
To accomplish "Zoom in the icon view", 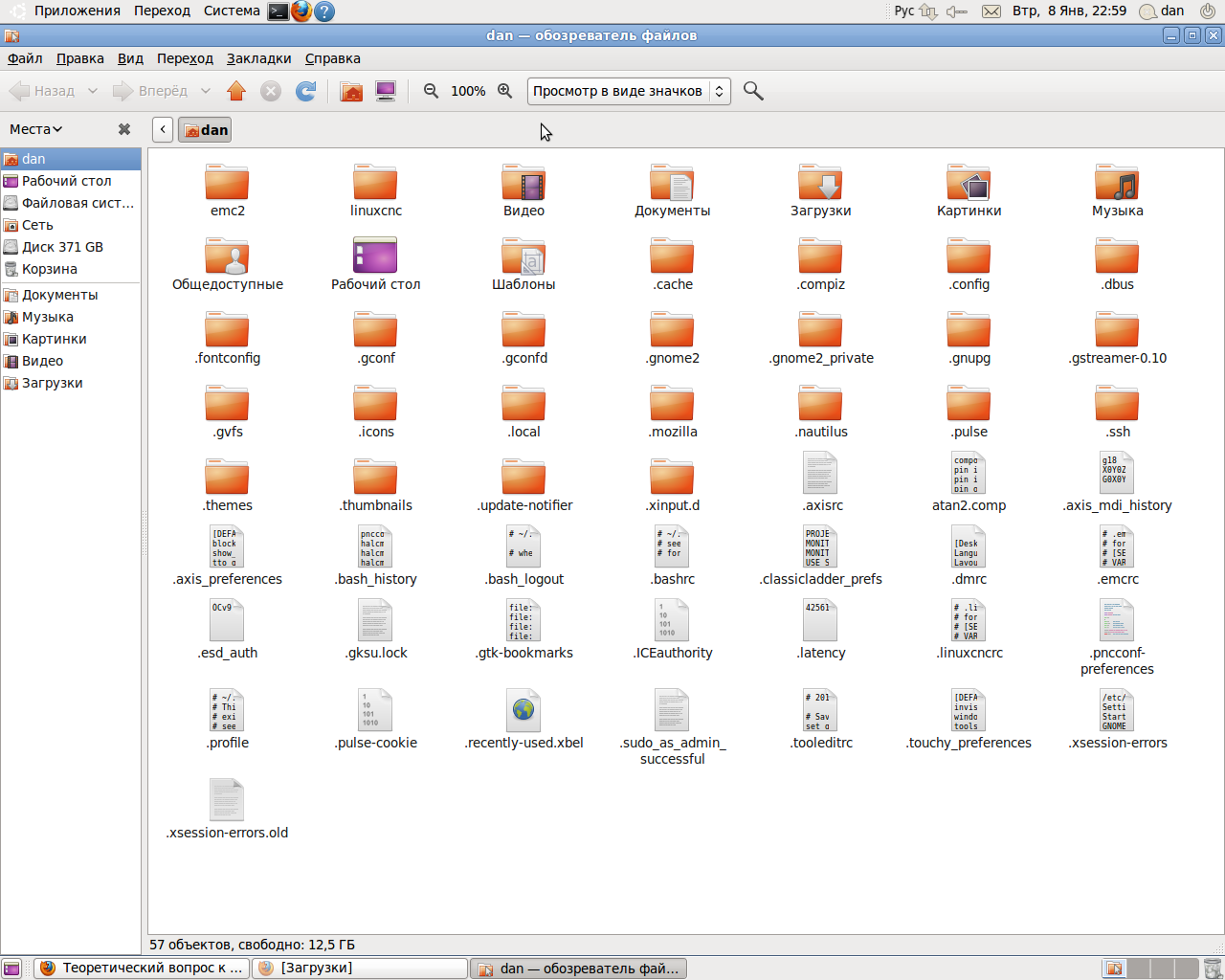I will [505, 91].
